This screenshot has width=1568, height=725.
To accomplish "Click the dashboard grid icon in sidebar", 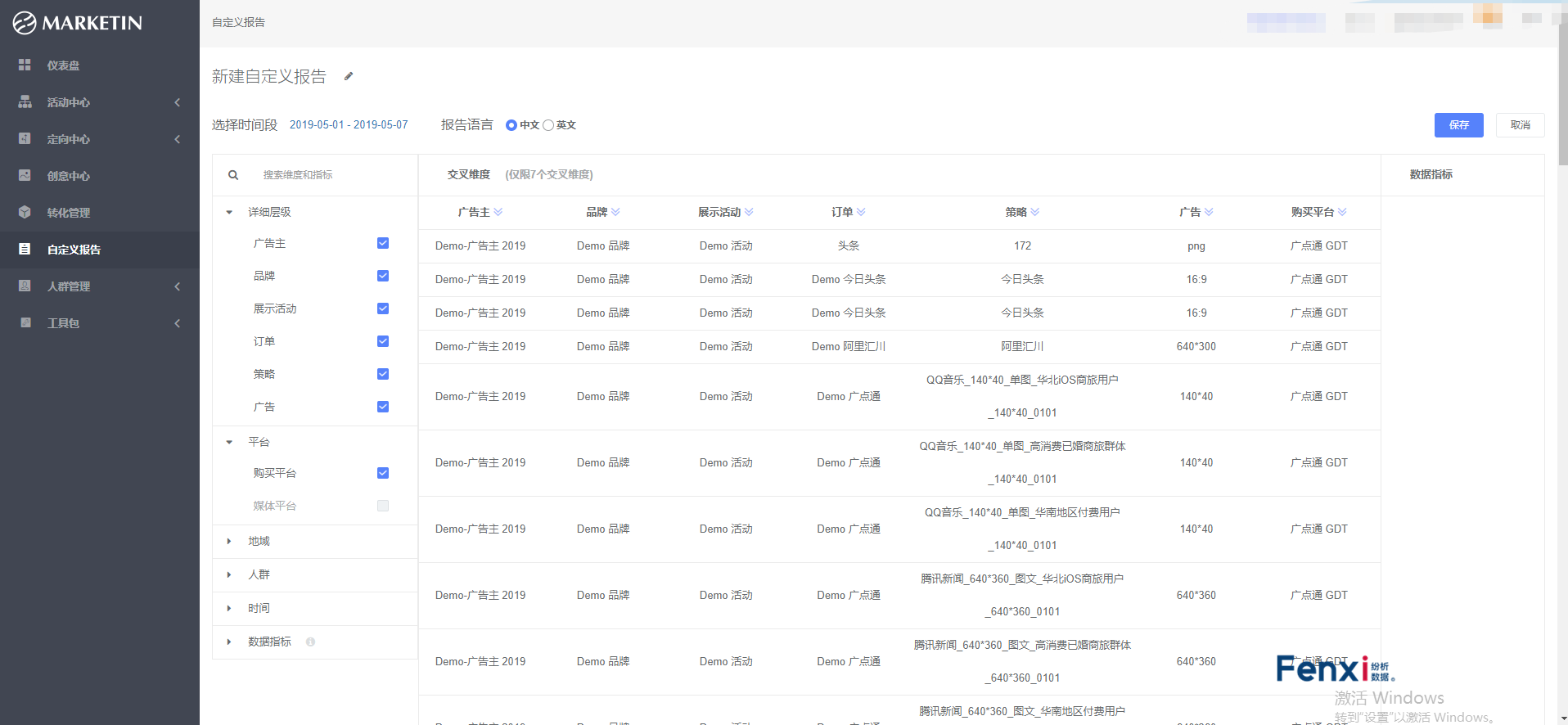I will click(25, 65).
